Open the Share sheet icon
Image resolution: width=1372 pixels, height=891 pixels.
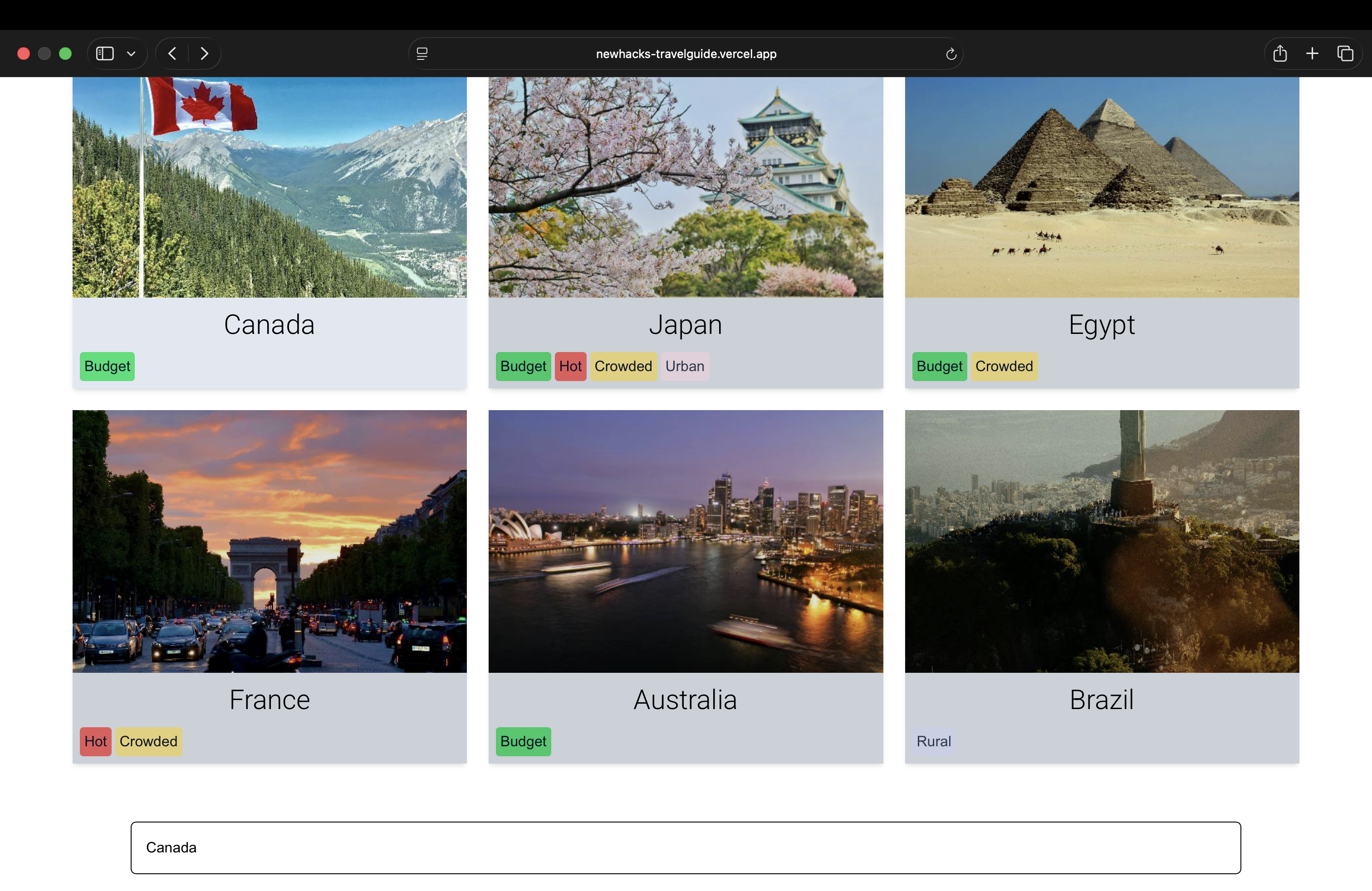click(x=1280, y=54)
